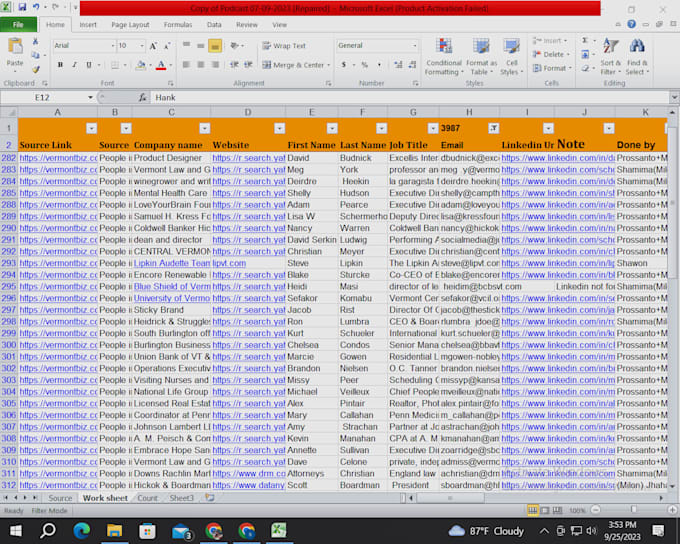Click Undo arrow in Quick Access Toolbar
Image resolution: width=680 pixels, height=544 pixels.
tap(36, 7)
